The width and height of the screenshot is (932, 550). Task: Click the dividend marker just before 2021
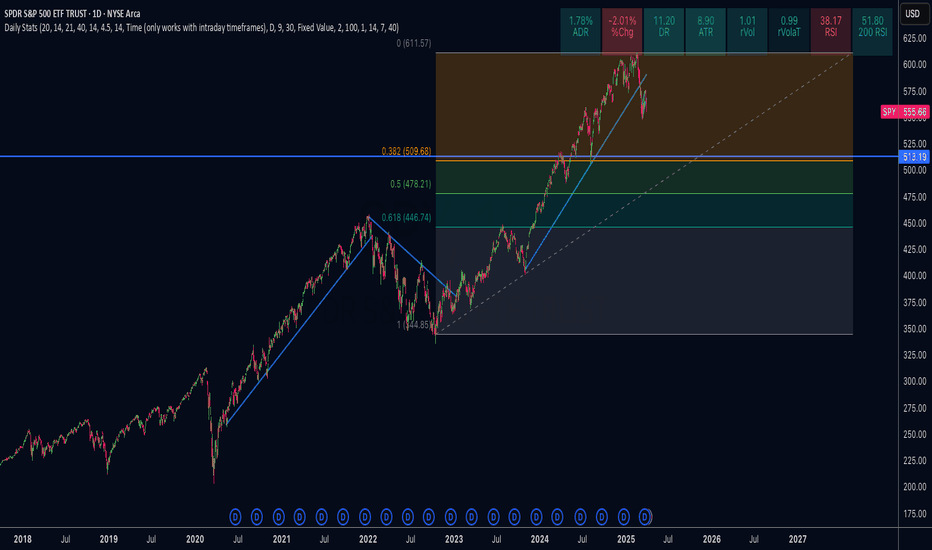tap(279, 517)
